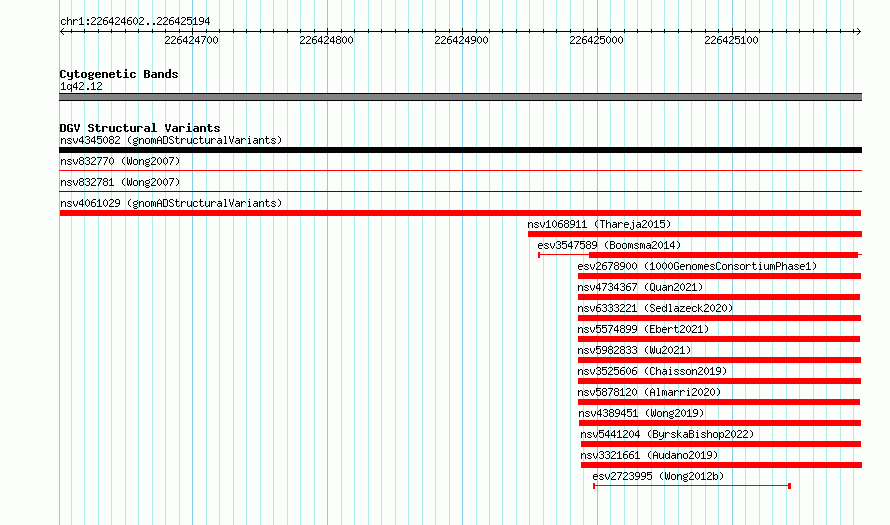The width and height of the screenshot is (890, 525).
Task: Click ruler position label 226425000
Action: (597, 40)
